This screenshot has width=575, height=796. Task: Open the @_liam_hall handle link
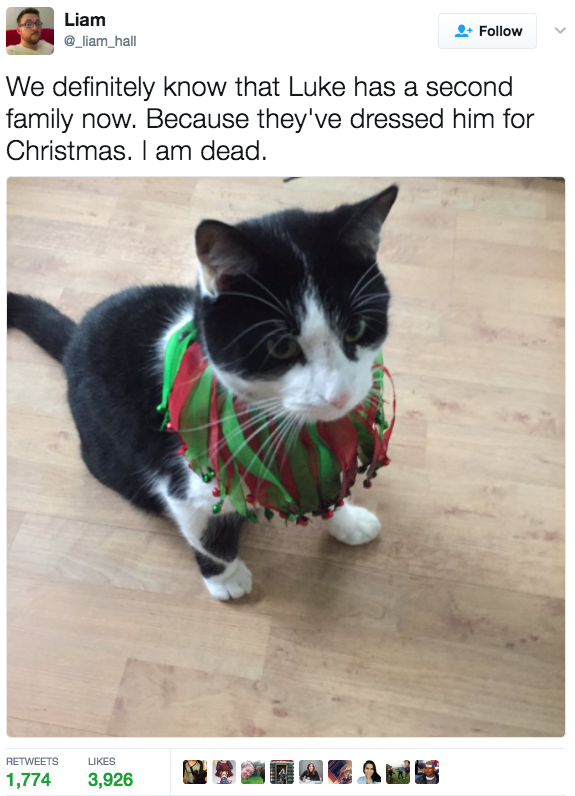100,41
